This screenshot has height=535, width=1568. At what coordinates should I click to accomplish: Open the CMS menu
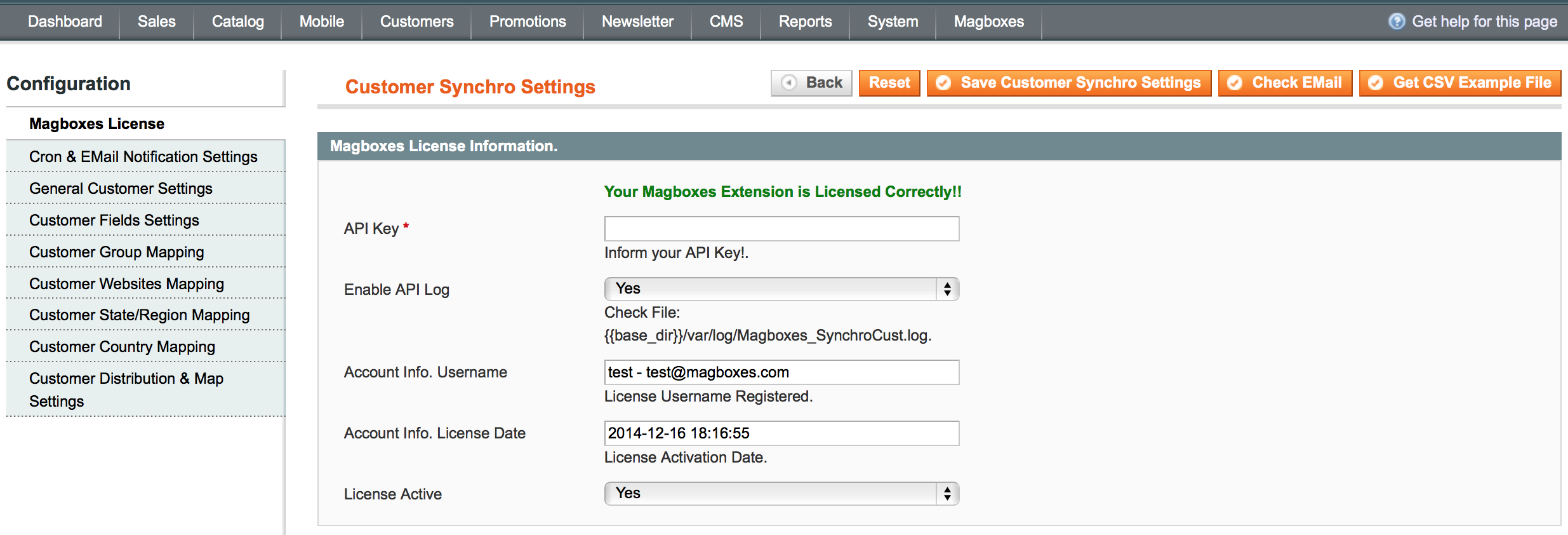click(x=726, y=22)
